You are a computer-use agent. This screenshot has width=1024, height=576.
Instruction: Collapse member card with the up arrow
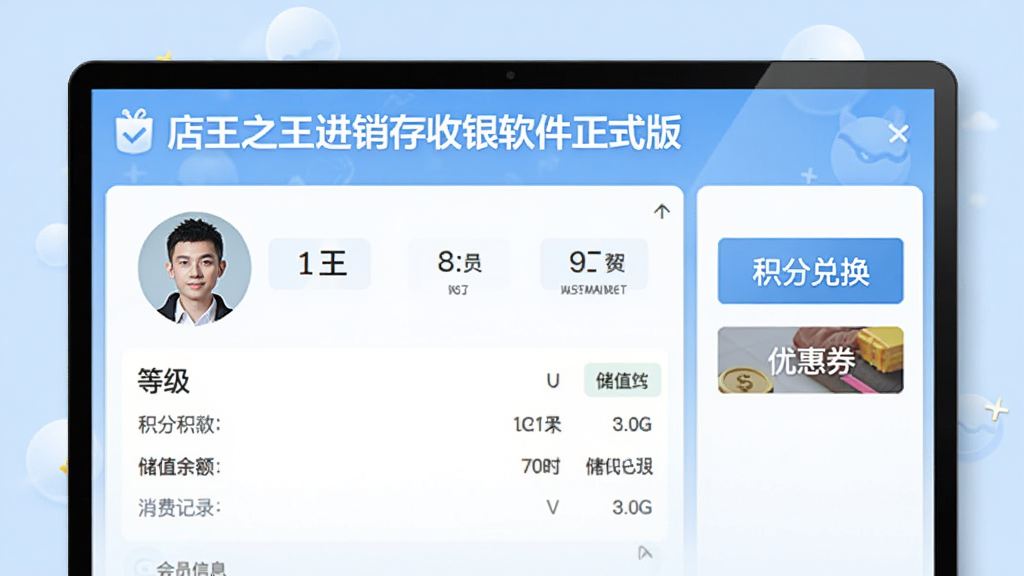pyautogui.click(x=662, y=211)
